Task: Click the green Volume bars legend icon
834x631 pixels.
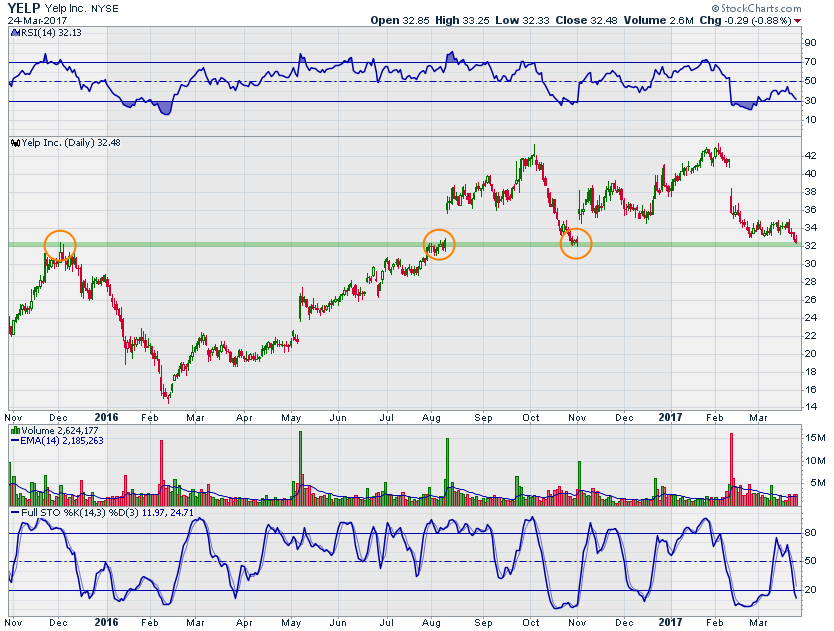Action: pos(14,430)
